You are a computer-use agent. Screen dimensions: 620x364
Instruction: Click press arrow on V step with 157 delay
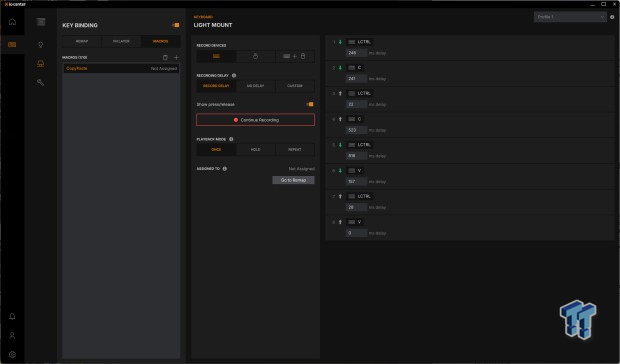340,170
